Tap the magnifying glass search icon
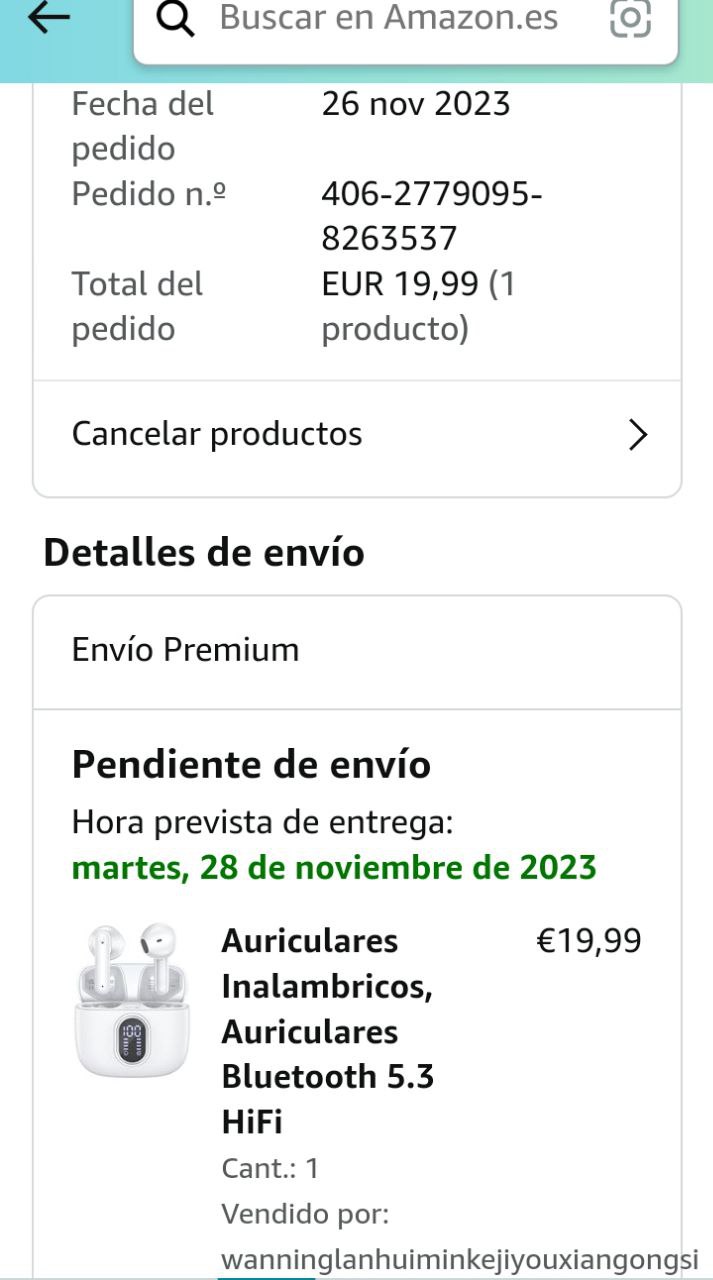The image size is (713, 1280). click(x=177, y=18)
